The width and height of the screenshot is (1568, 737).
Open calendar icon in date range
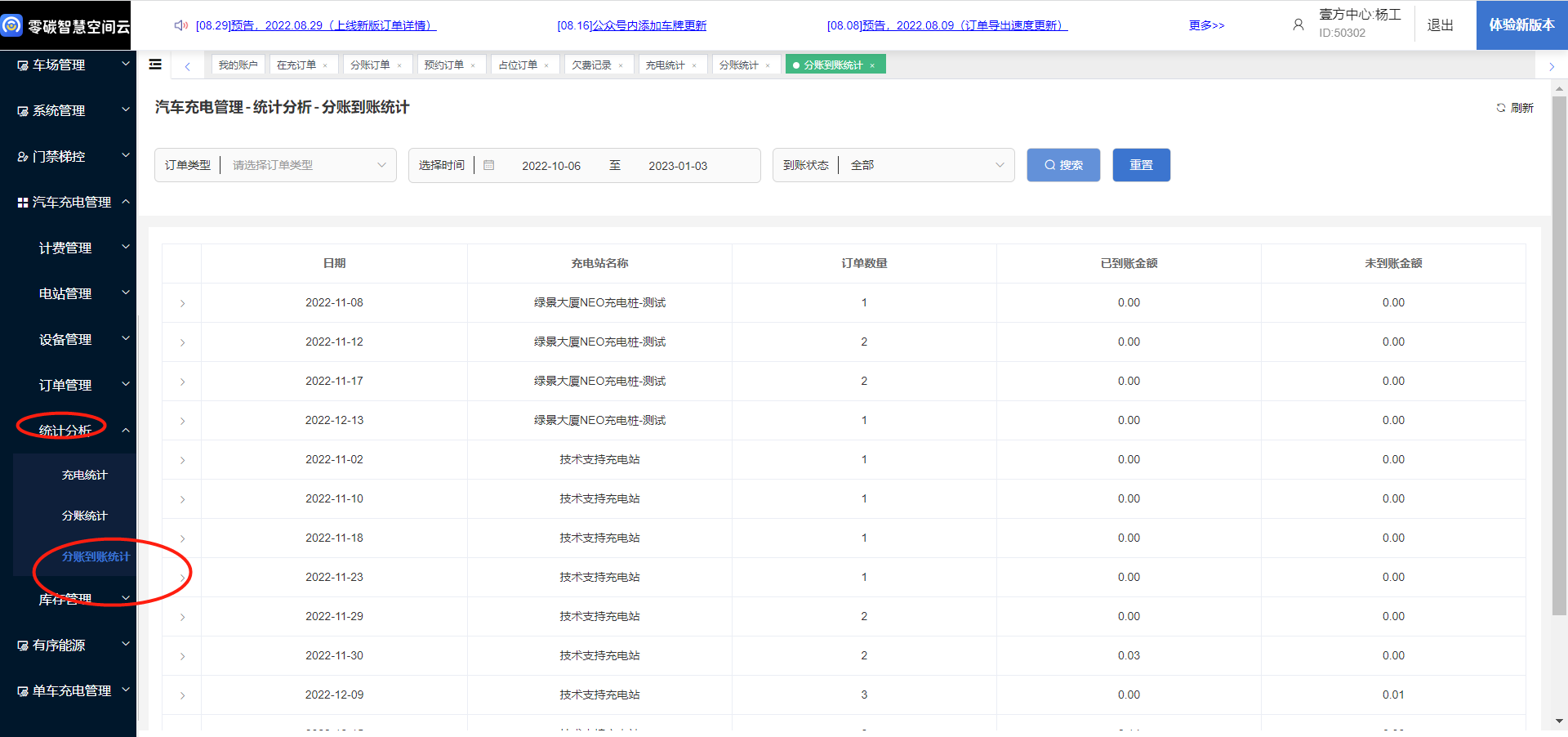pos(489,165)
